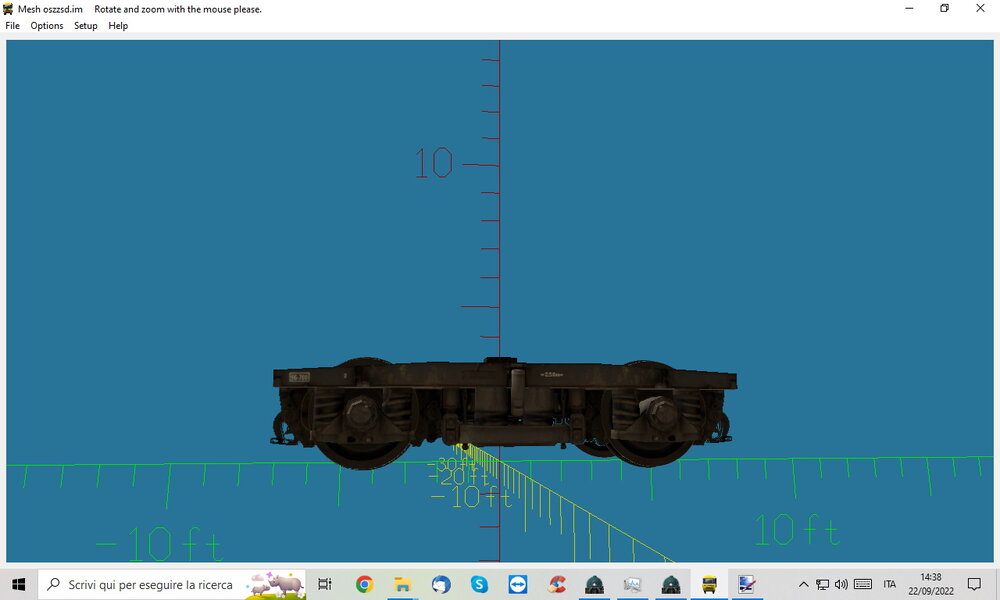Open File Explorer from taskbar
Screen dimensions: 1000x600
click(x=402, y=584)
